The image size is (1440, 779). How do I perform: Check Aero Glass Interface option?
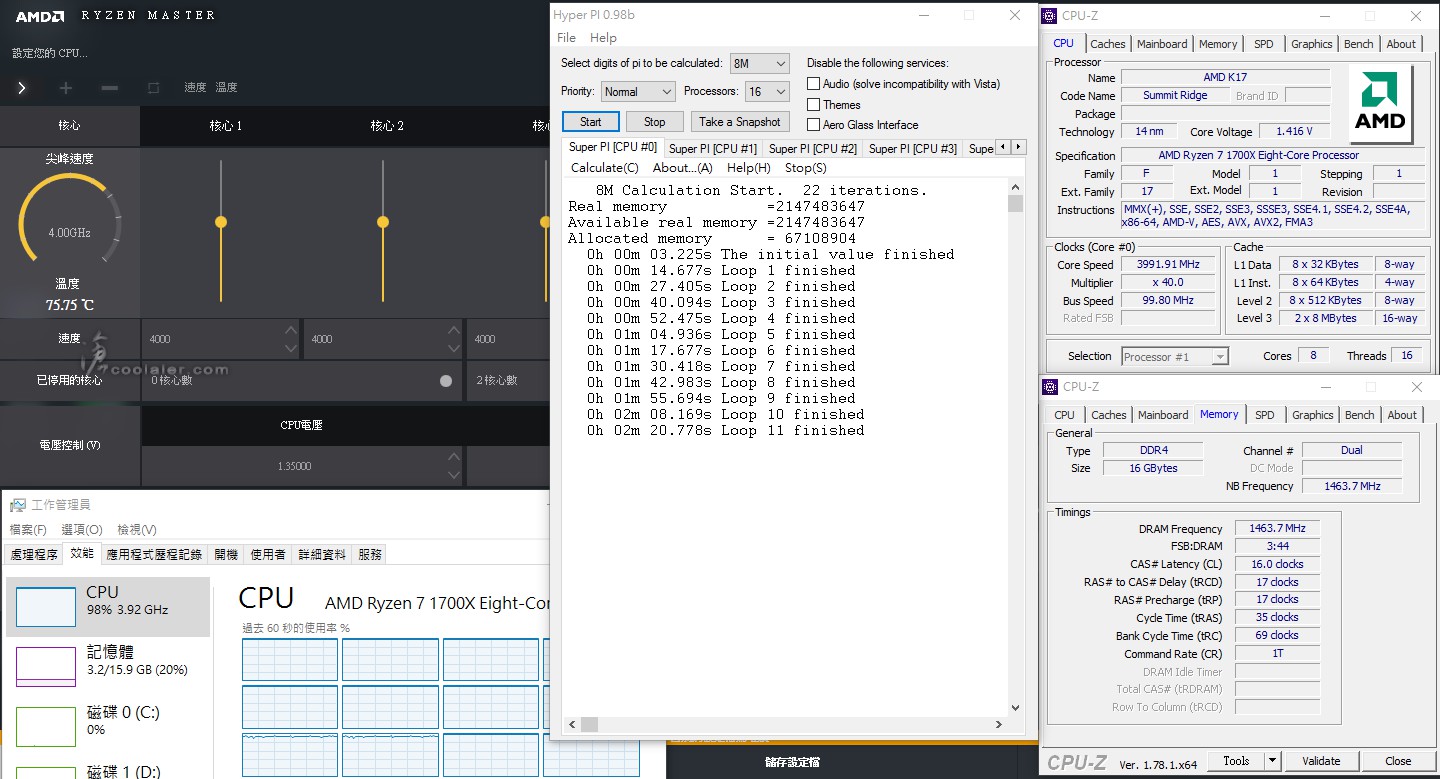tap(813, 125)
